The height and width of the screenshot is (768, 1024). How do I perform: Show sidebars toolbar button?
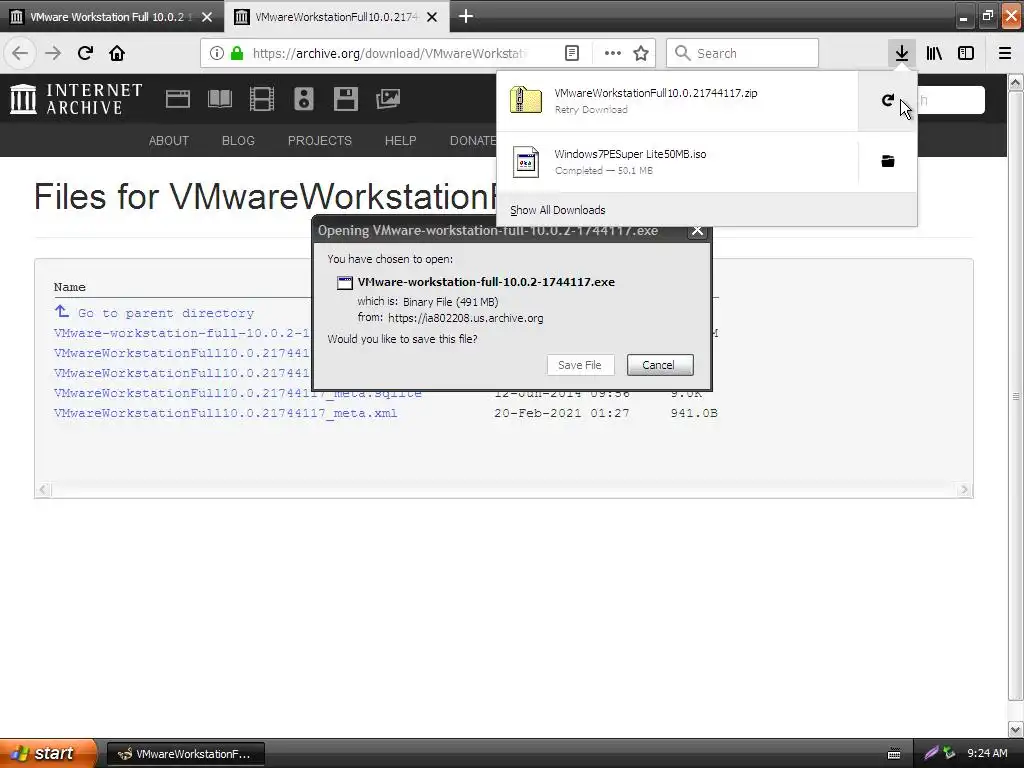[966, 53]
